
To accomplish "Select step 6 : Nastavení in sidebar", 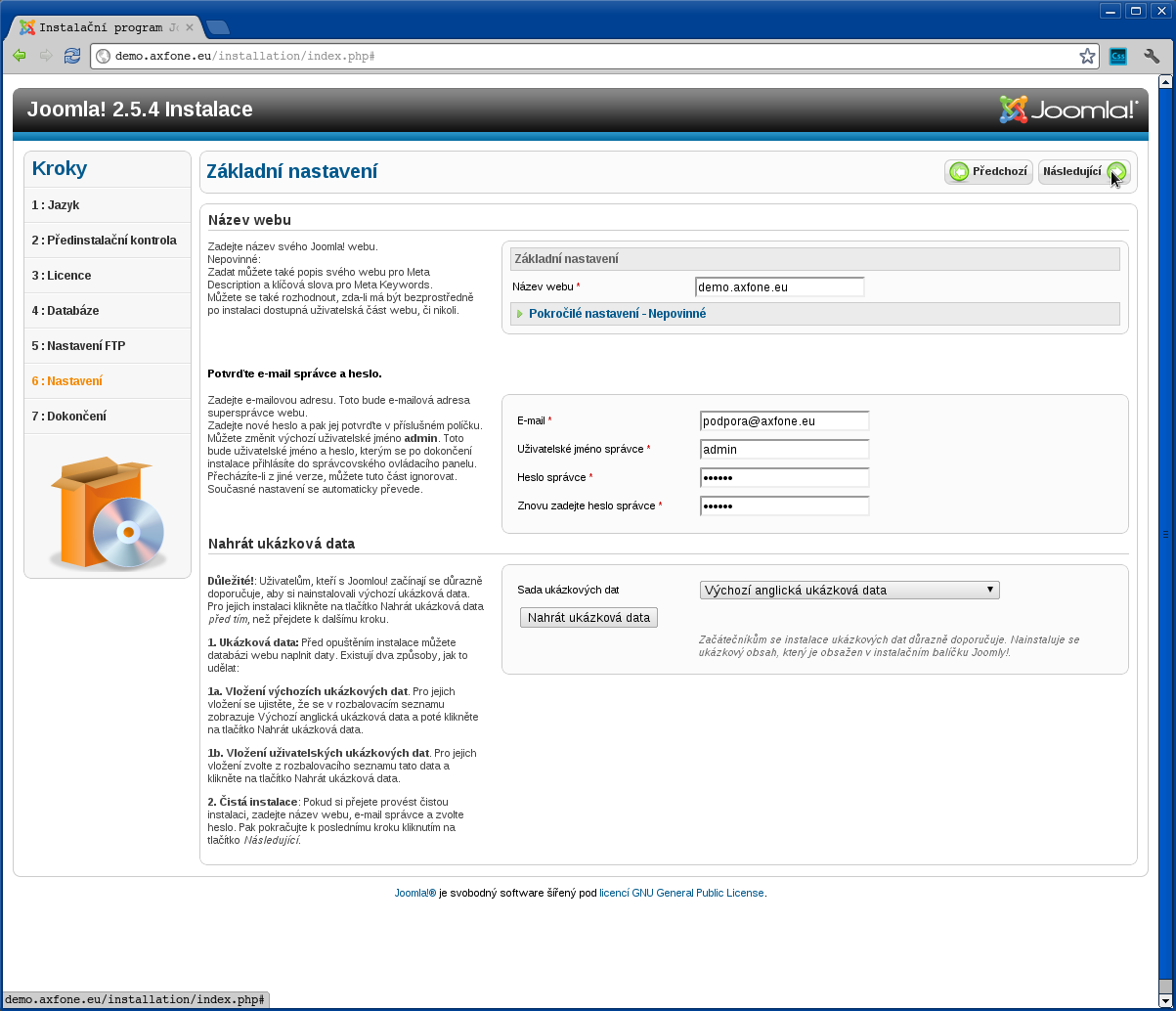I will point(66,381).
